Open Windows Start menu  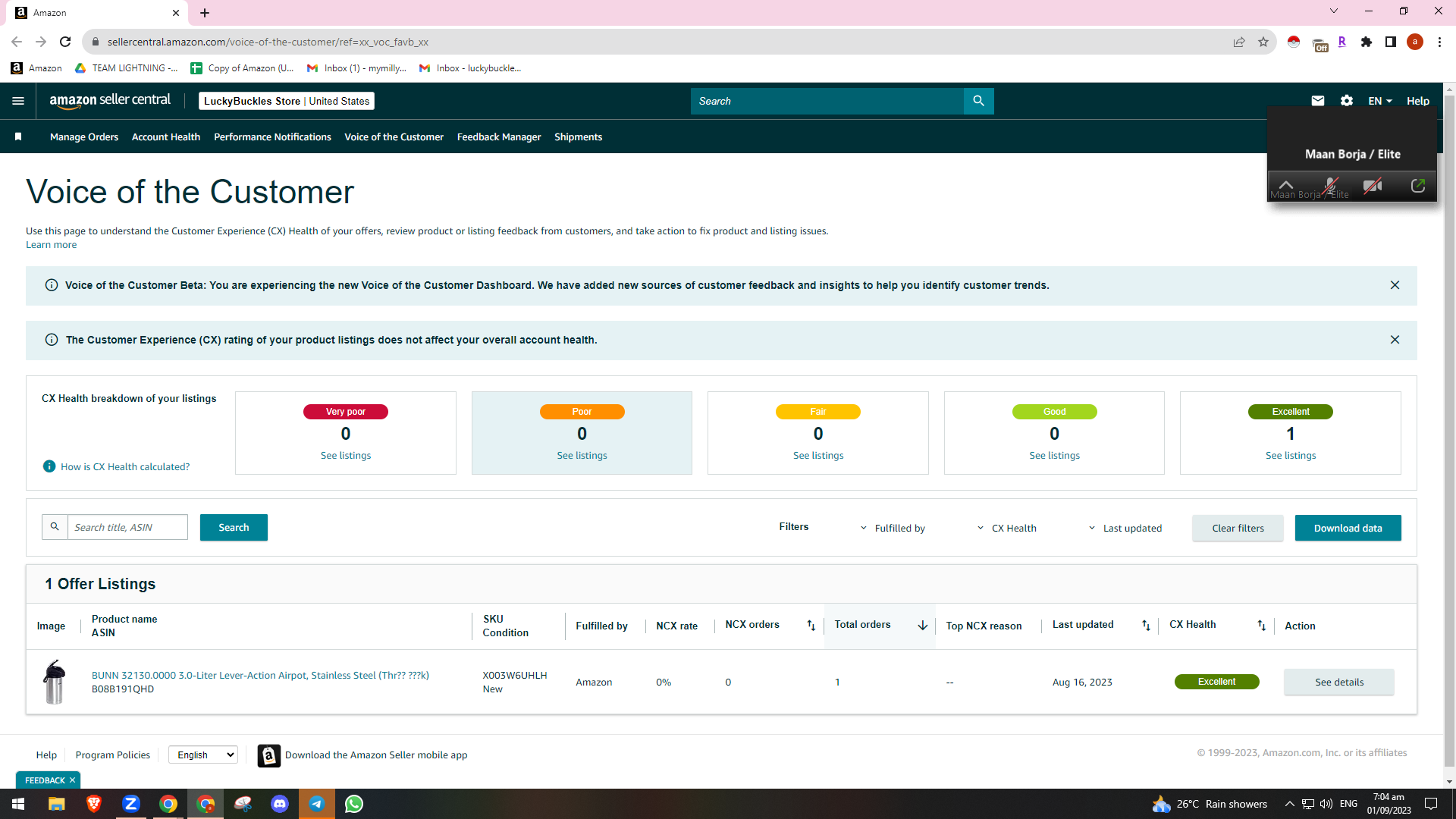coord(18,804)
